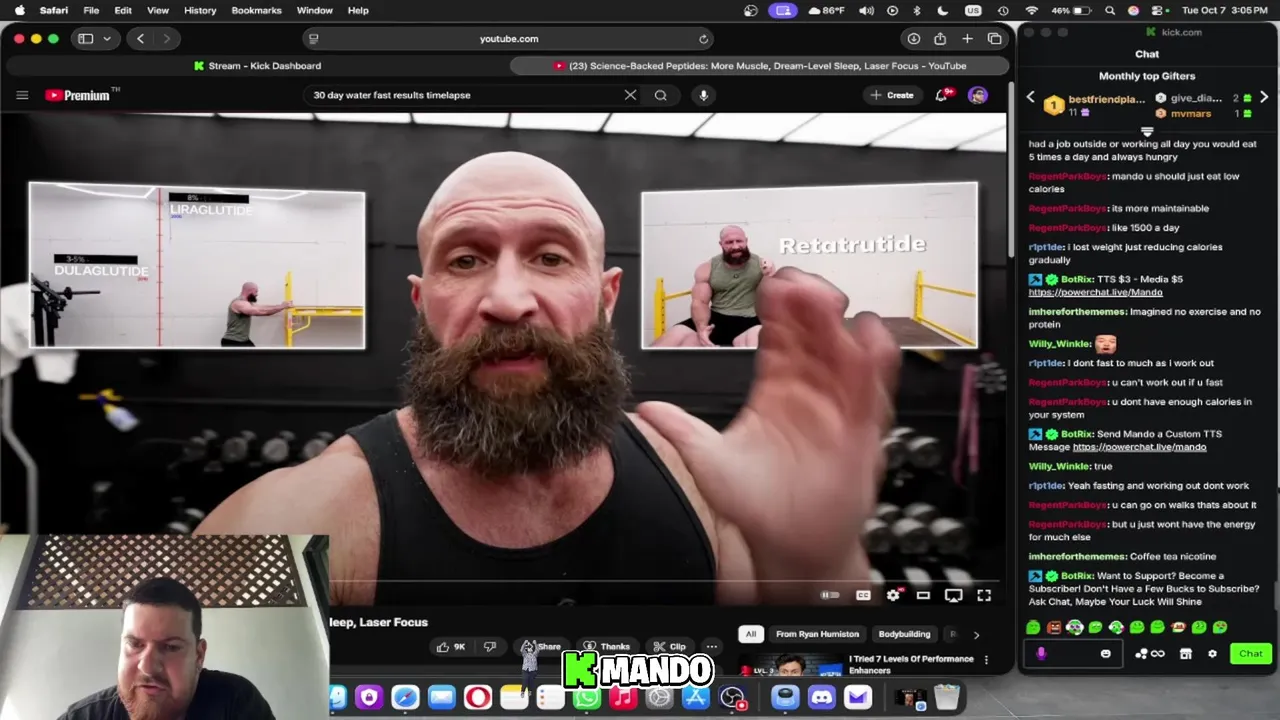Open powerchat.live/mando link in chat
Viewport: 1280px width, 720px height.
point(1139,447)
